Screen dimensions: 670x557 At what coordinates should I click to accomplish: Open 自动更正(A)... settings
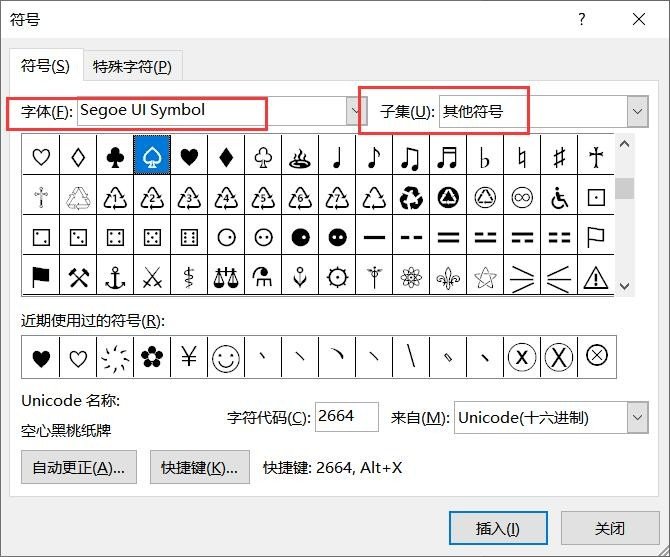tap(79, 467)
